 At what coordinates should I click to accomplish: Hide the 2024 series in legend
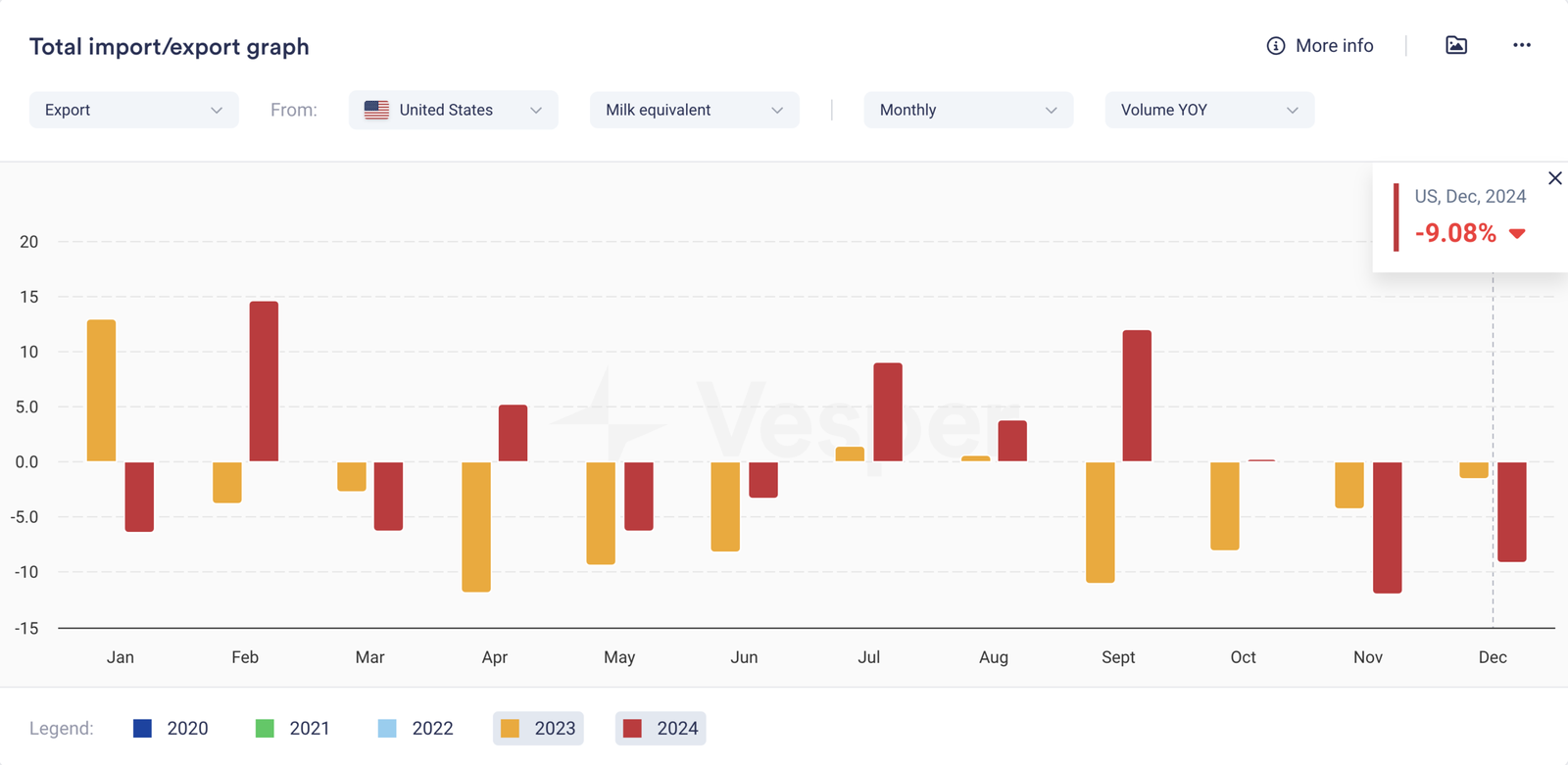pos(661,728)
